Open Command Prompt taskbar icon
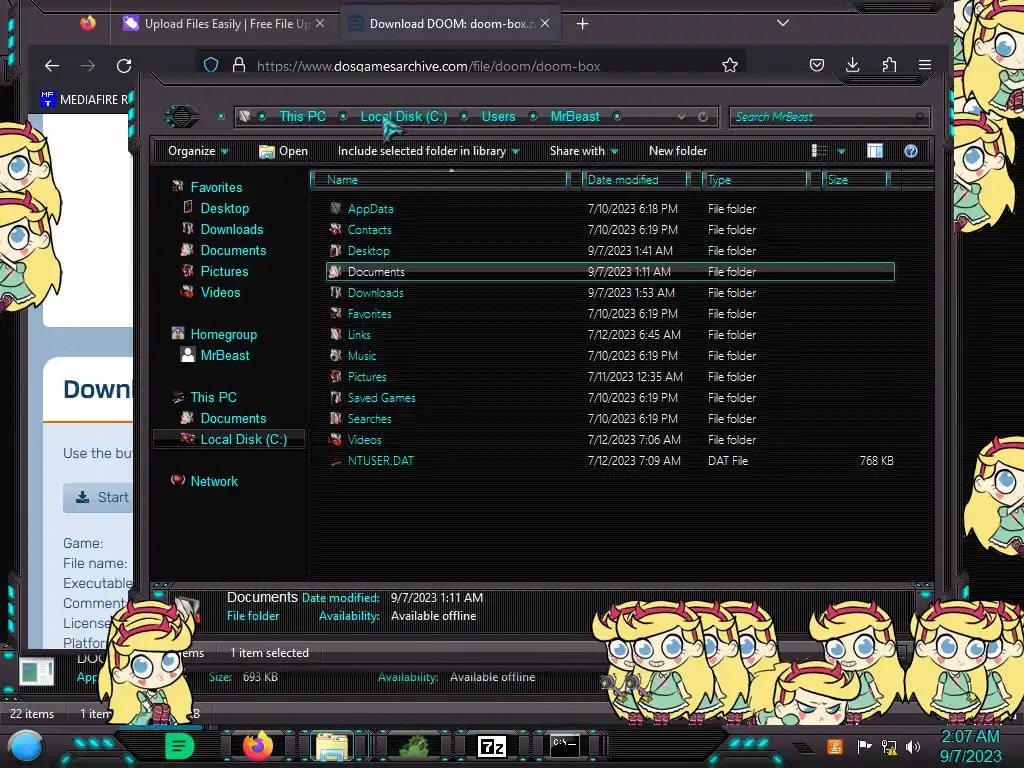This screenshot has width=1024, height=768. [564, 745]
